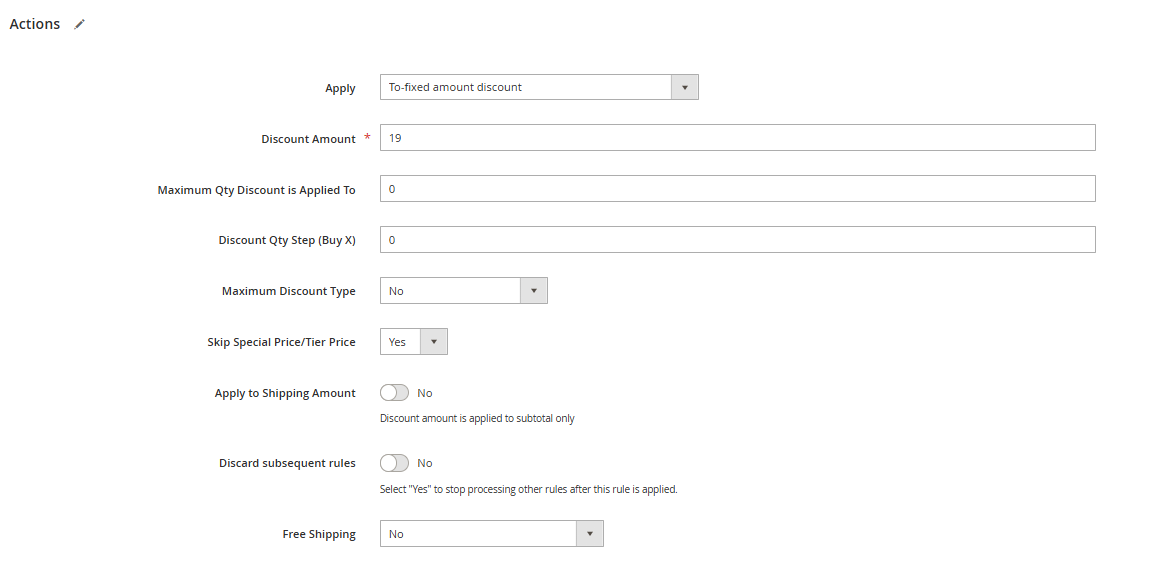Click the Apply field label
The height and width of the screenshot is (563, 1158).
click(x=340, y=88)
